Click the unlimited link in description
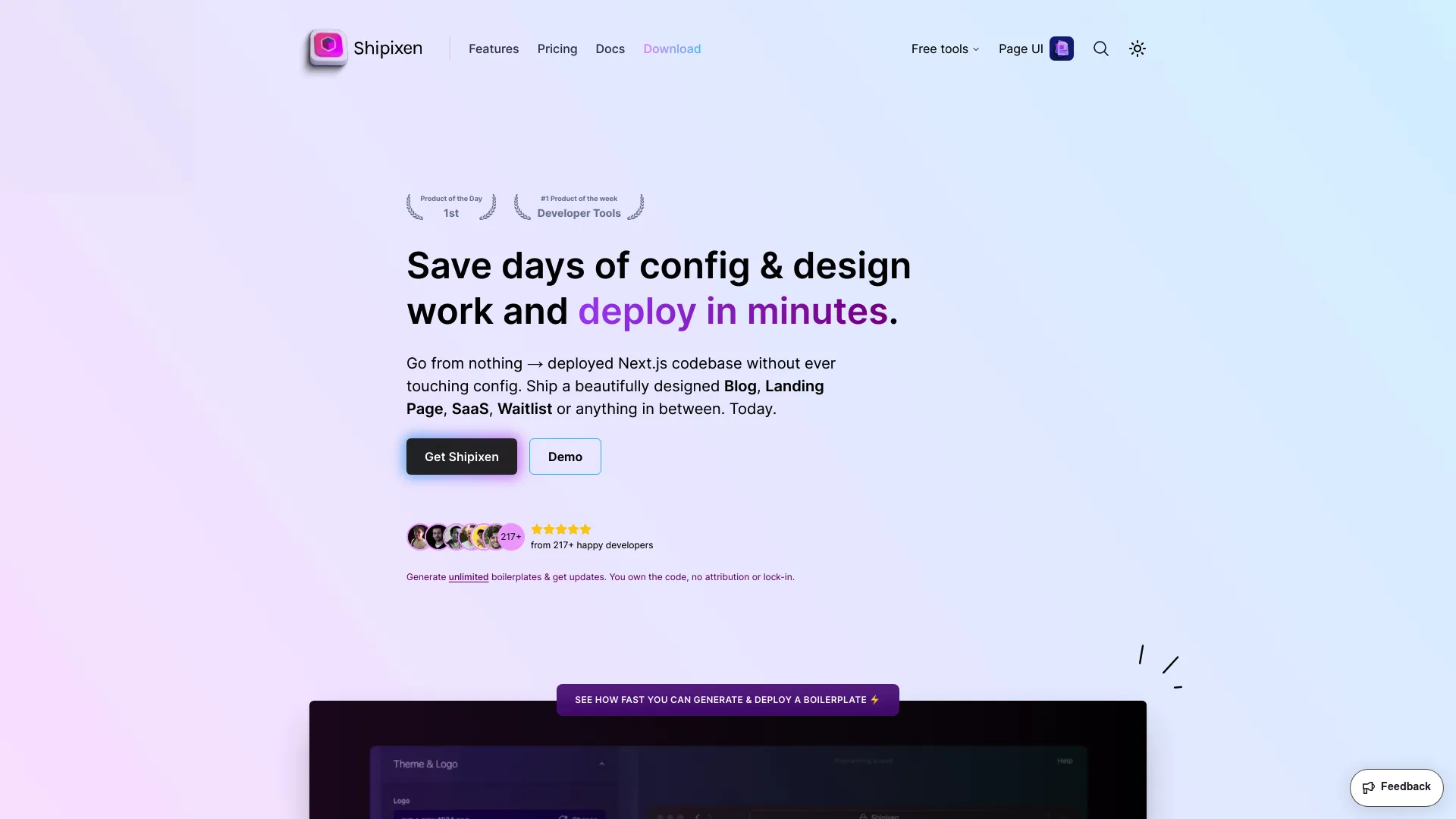 tap(468, 577)
